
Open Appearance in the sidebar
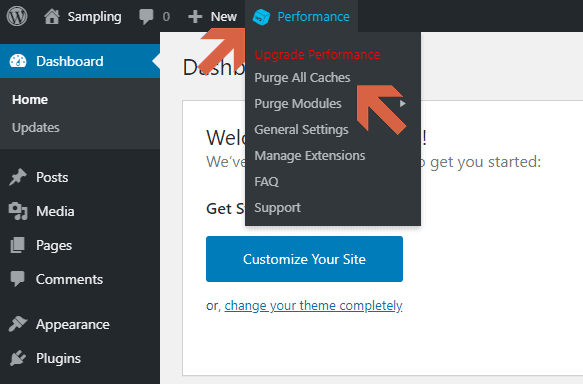click(x=73, y=325)
